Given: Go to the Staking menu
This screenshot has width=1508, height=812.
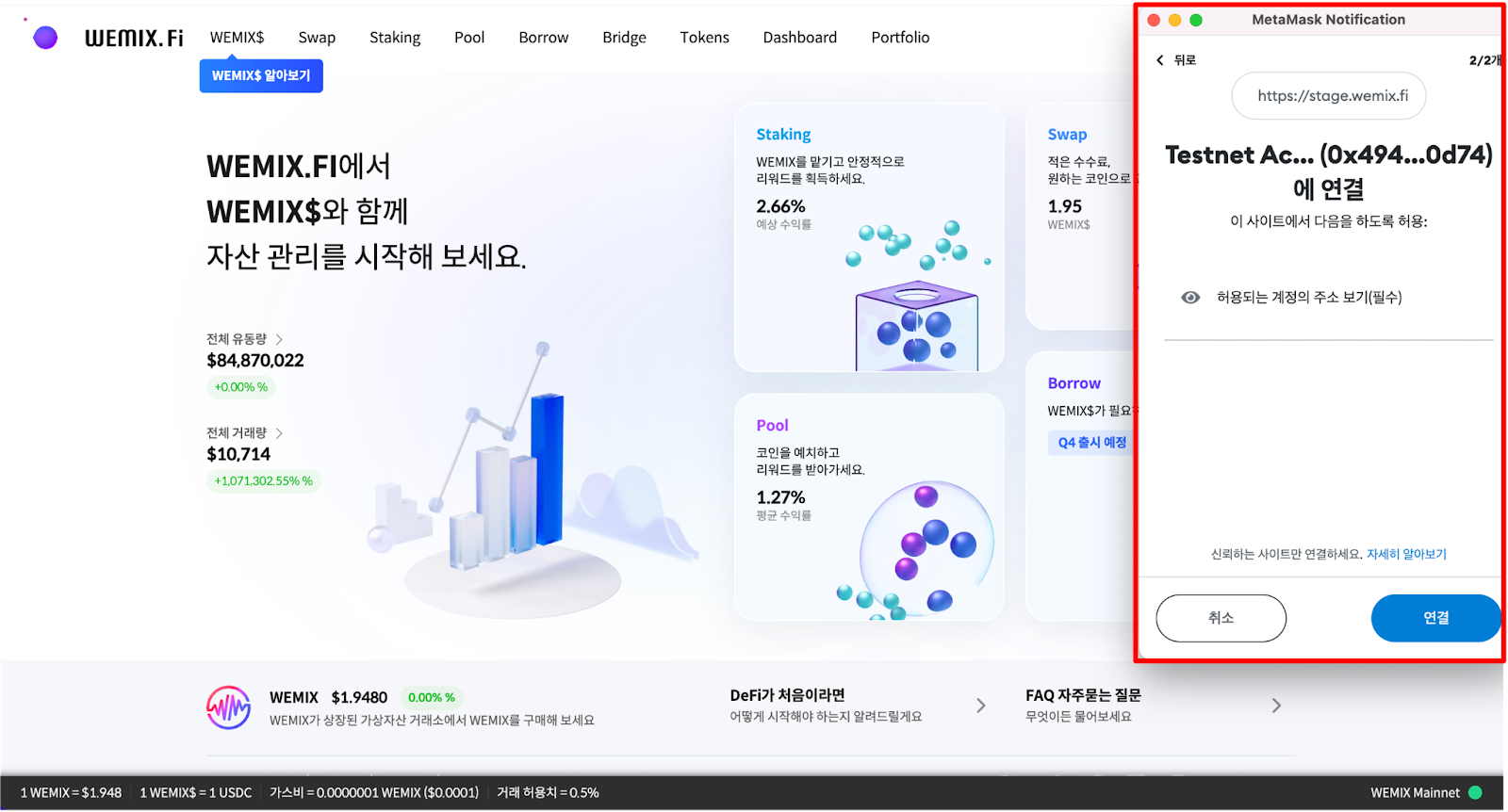Looking at the screenshot, I should (395, 38).
